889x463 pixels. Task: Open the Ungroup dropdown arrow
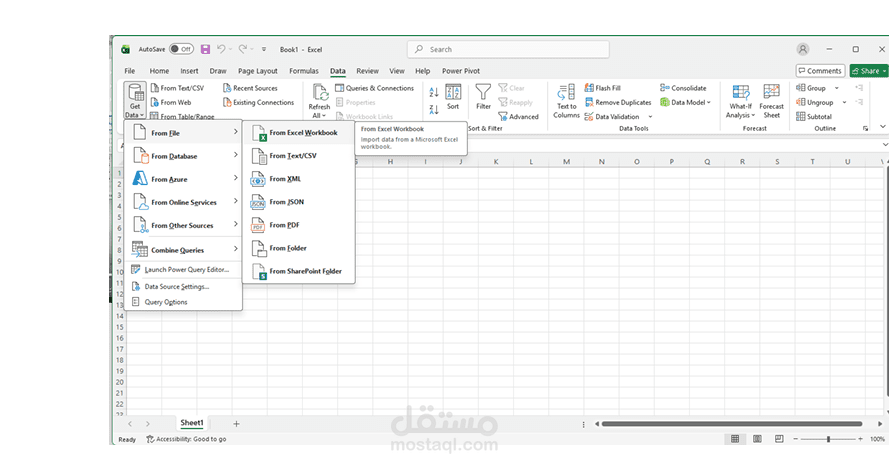(844, 103)
